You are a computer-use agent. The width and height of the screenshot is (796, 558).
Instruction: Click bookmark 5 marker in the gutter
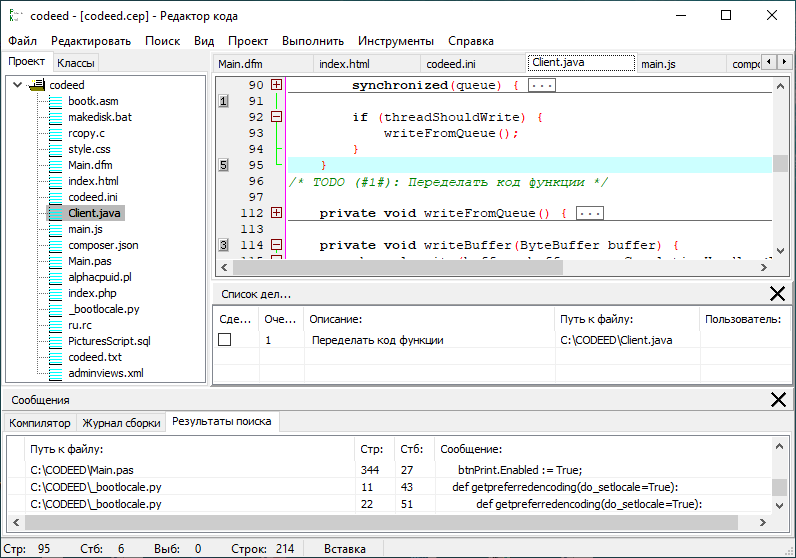pyautogui.click(x=223, y=165)
